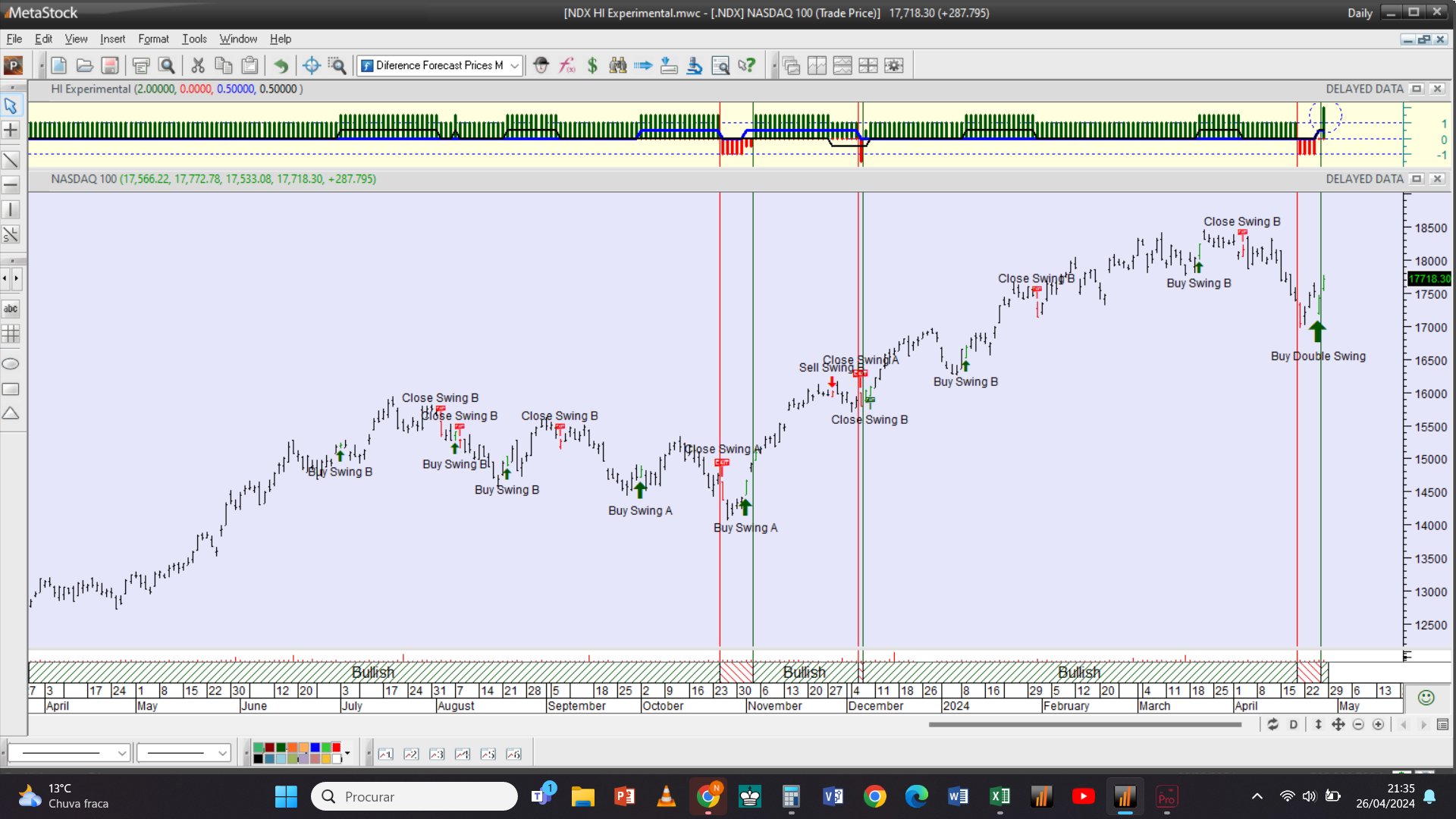The width and height of the screenshot is (1456, 819).
Task: Open the Explorer binoculars tool
Action: 618,66
